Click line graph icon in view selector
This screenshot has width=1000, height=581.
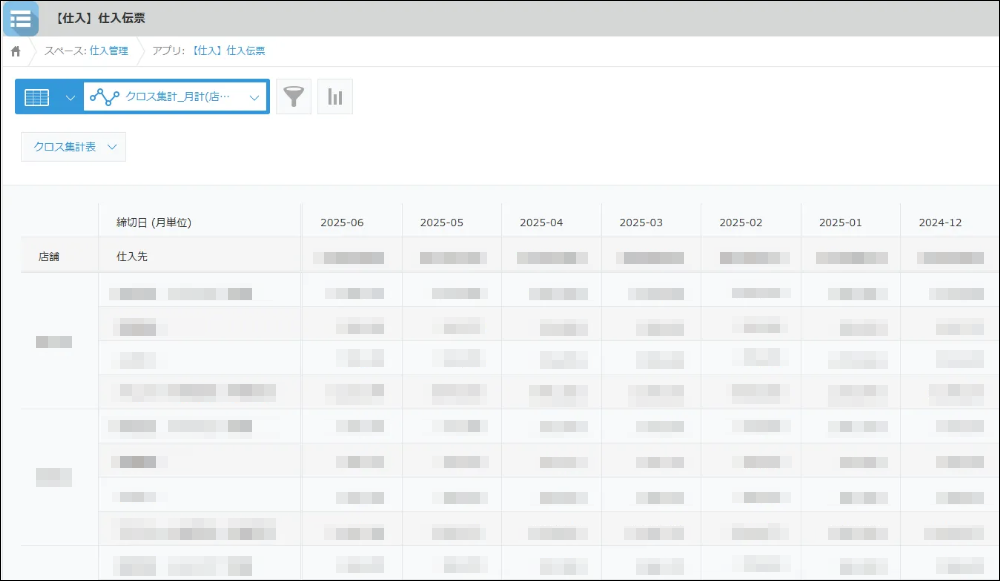[104, 97]
